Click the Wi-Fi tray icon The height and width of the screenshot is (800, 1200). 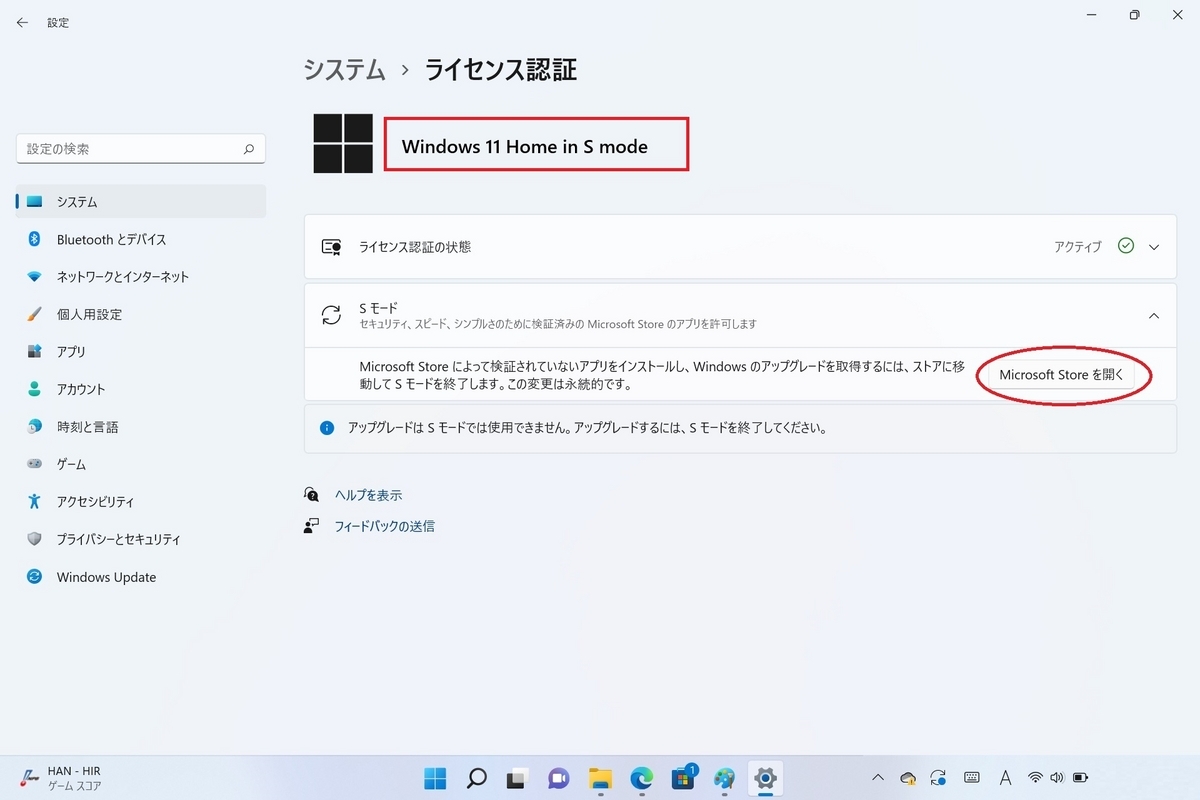pos(1036,778)
